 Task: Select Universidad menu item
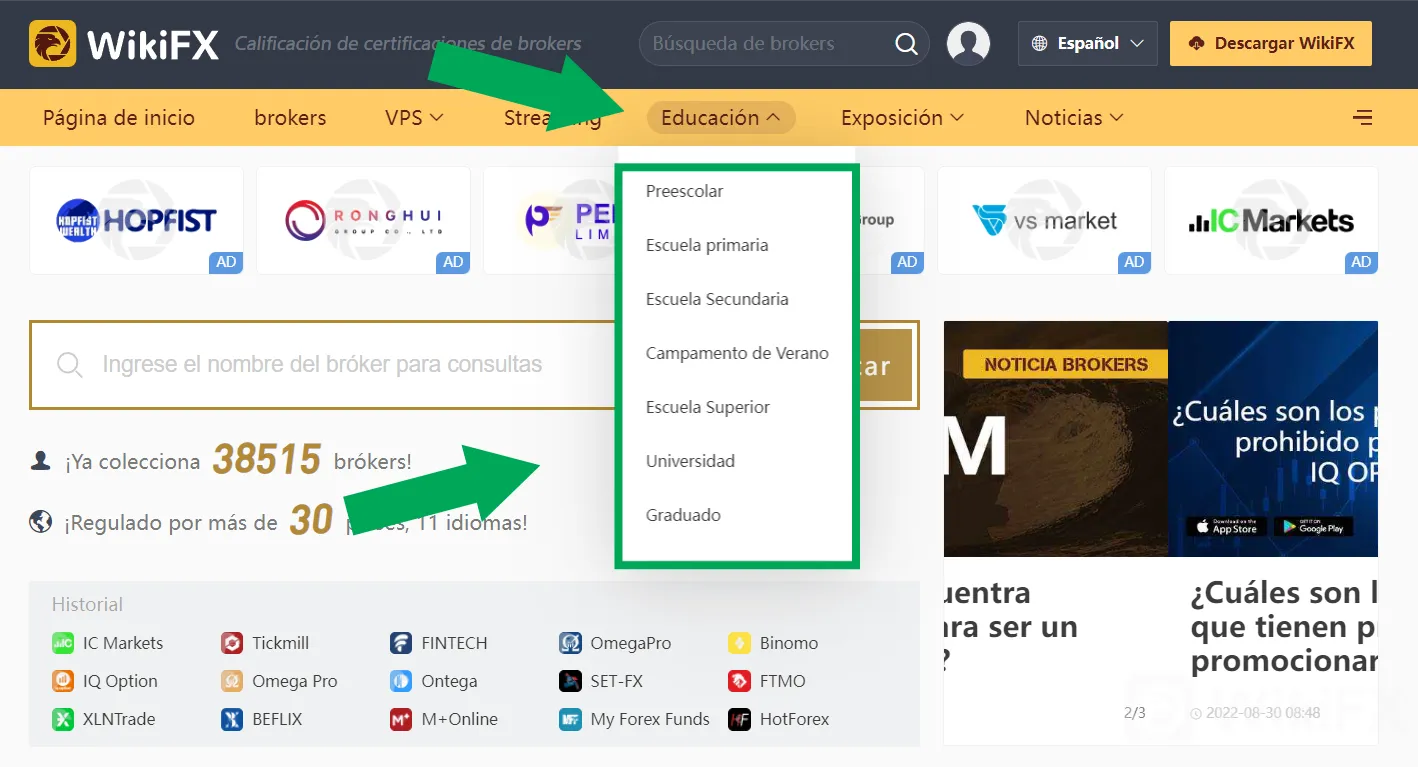690,461
